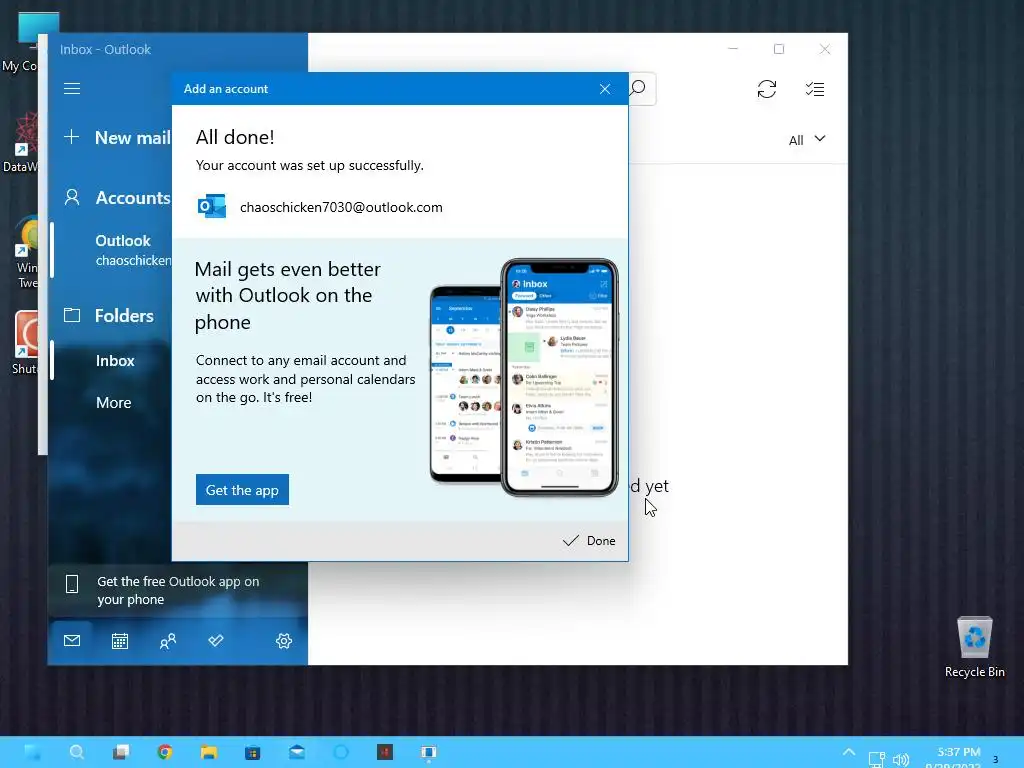Open the Accounts section
This screenshot has height=768, width=1024.
(118, 197)
